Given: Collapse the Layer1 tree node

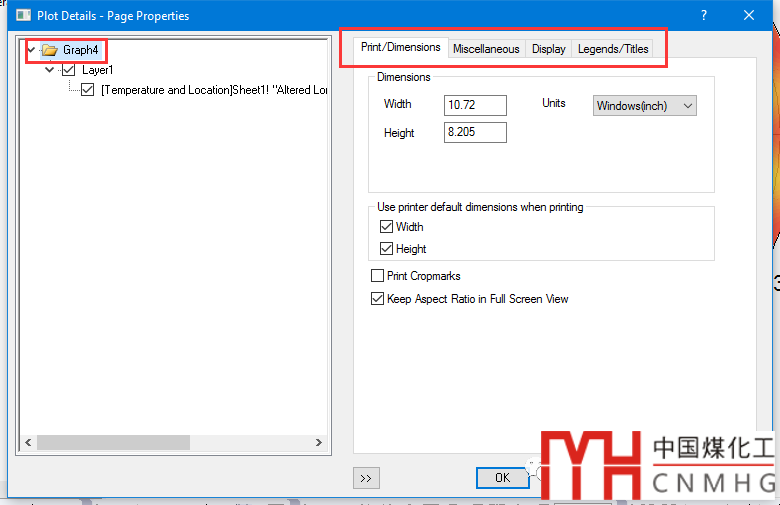Looking at the screenshot, I should (x=49, y=70).
